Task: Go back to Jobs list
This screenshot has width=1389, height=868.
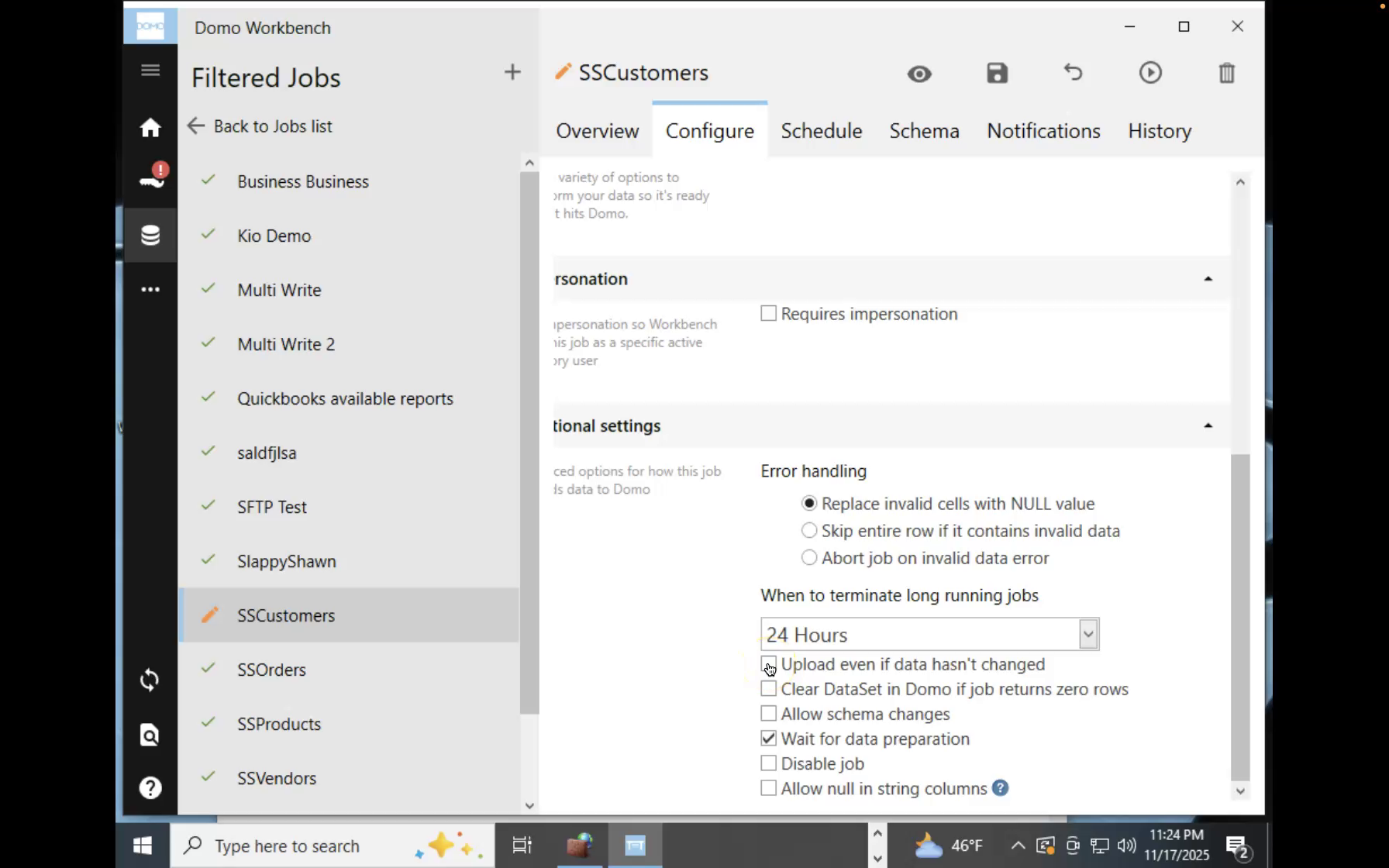Action: (x=260, y=126)
